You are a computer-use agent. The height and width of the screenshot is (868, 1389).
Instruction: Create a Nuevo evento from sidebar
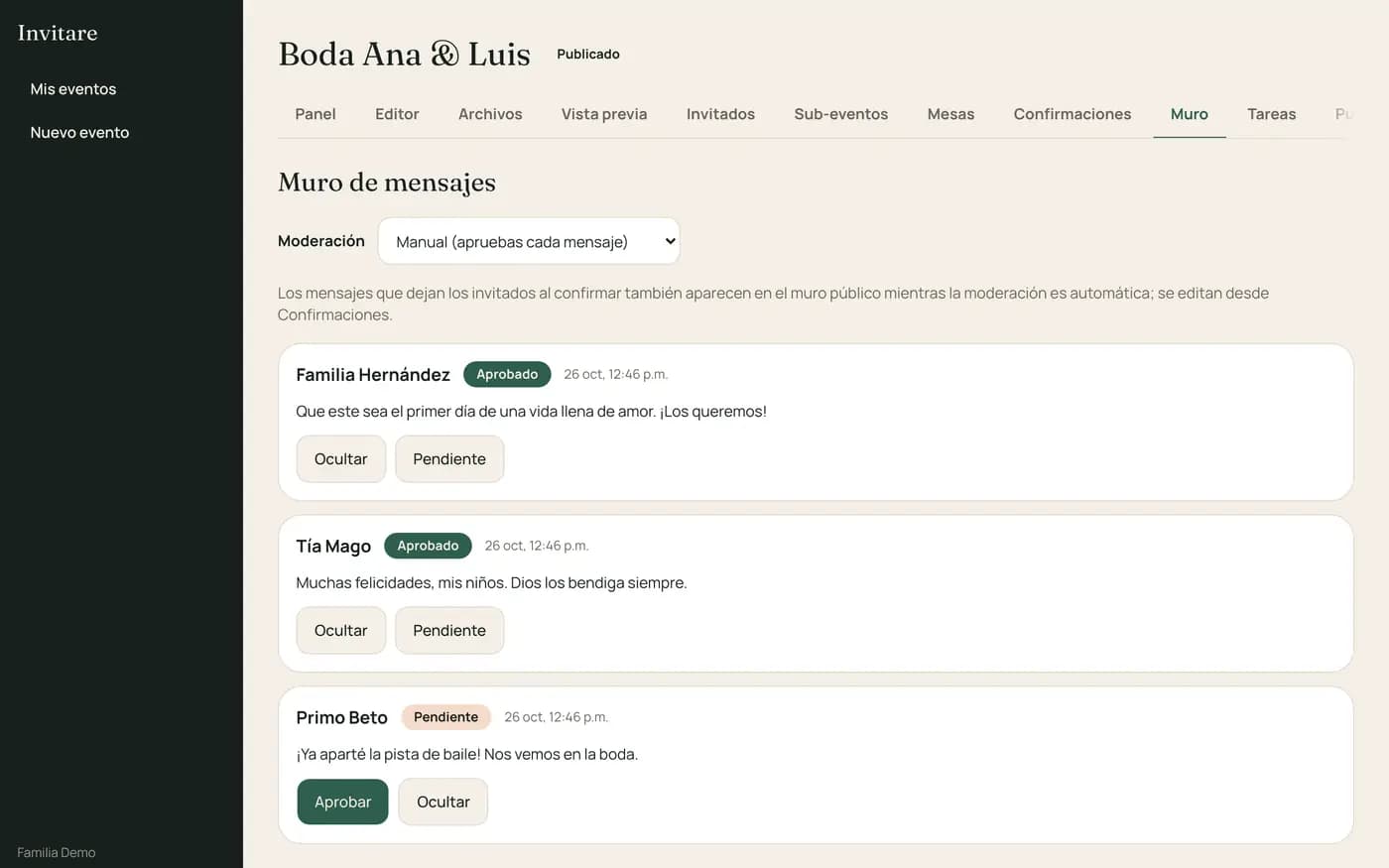coord(79,133)
